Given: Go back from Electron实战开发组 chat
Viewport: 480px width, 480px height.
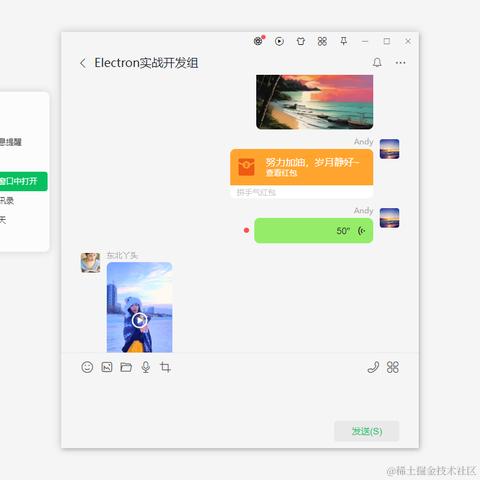Looking at the screenshot, I should 83,63.
